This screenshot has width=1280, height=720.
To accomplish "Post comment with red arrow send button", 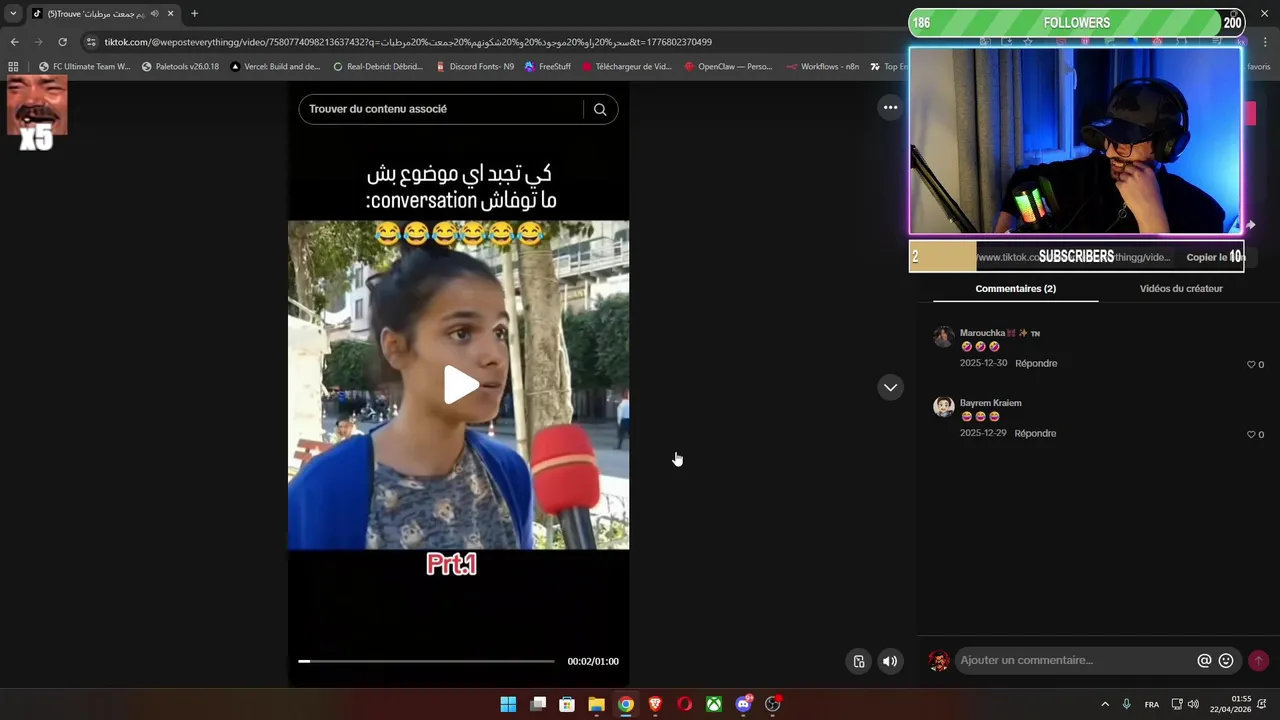I will (1258, 660).
